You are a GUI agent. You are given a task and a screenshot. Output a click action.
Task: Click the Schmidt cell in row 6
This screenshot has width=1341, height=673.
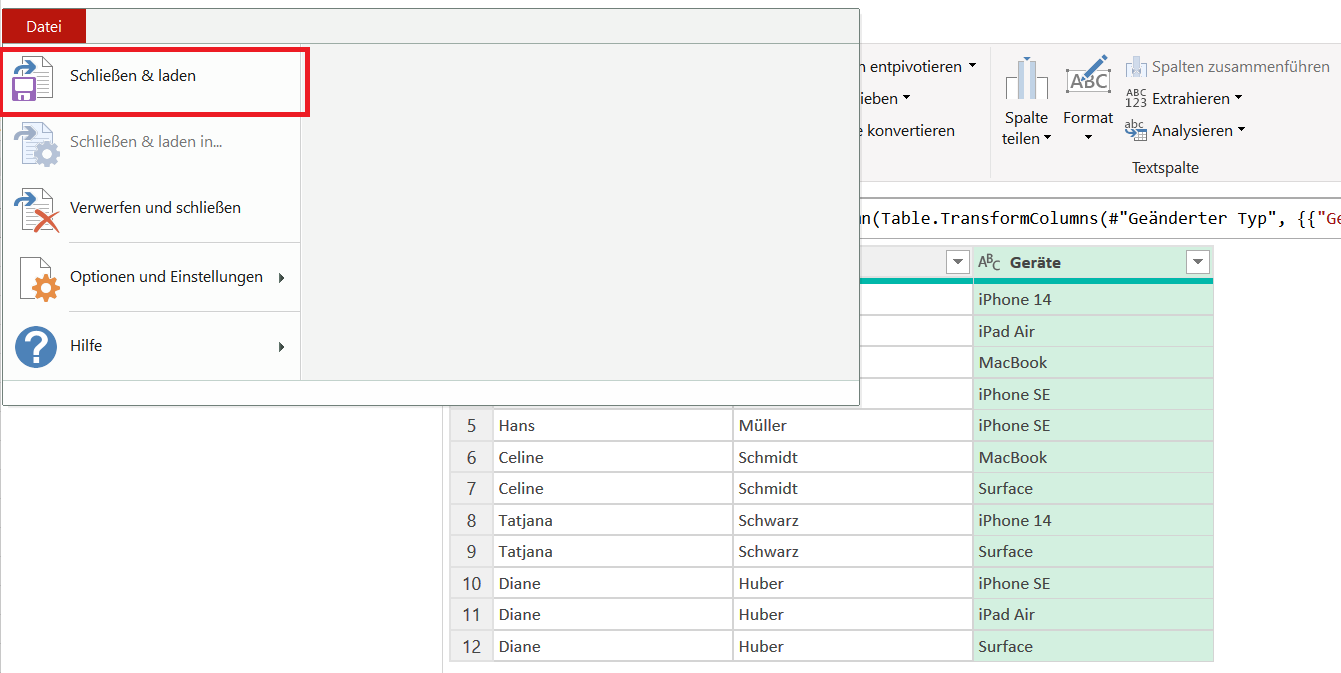[x=853, y=458]
